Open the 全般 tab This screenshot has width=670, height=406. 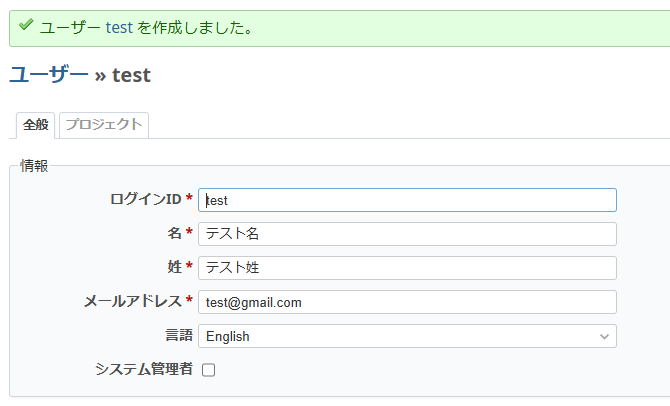[x=35, y=125]
